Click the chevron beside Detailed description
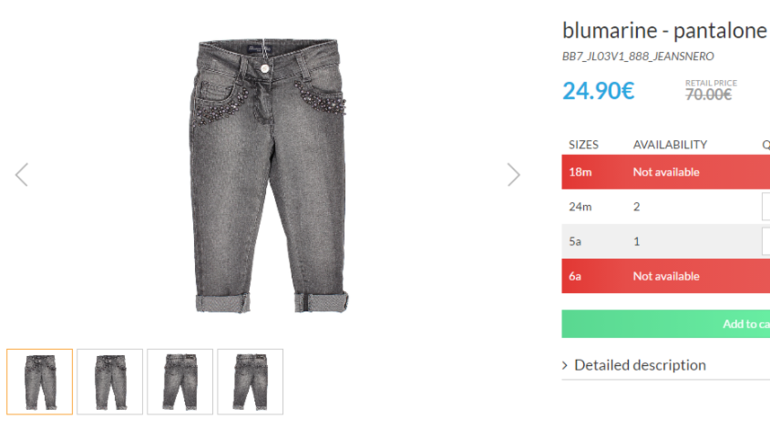Screen dimensions: 770x428 pyautogui.click(x=565, y=365)
